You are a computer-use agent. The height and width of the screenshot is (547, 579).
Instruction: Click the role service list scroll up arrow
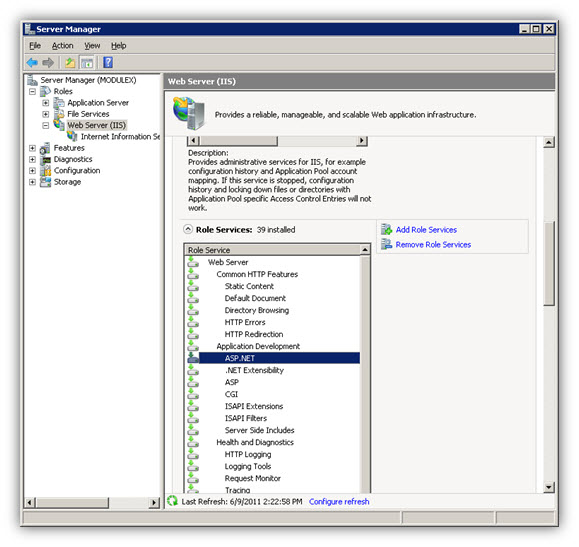pyautogui.click(x=365, y=250)
